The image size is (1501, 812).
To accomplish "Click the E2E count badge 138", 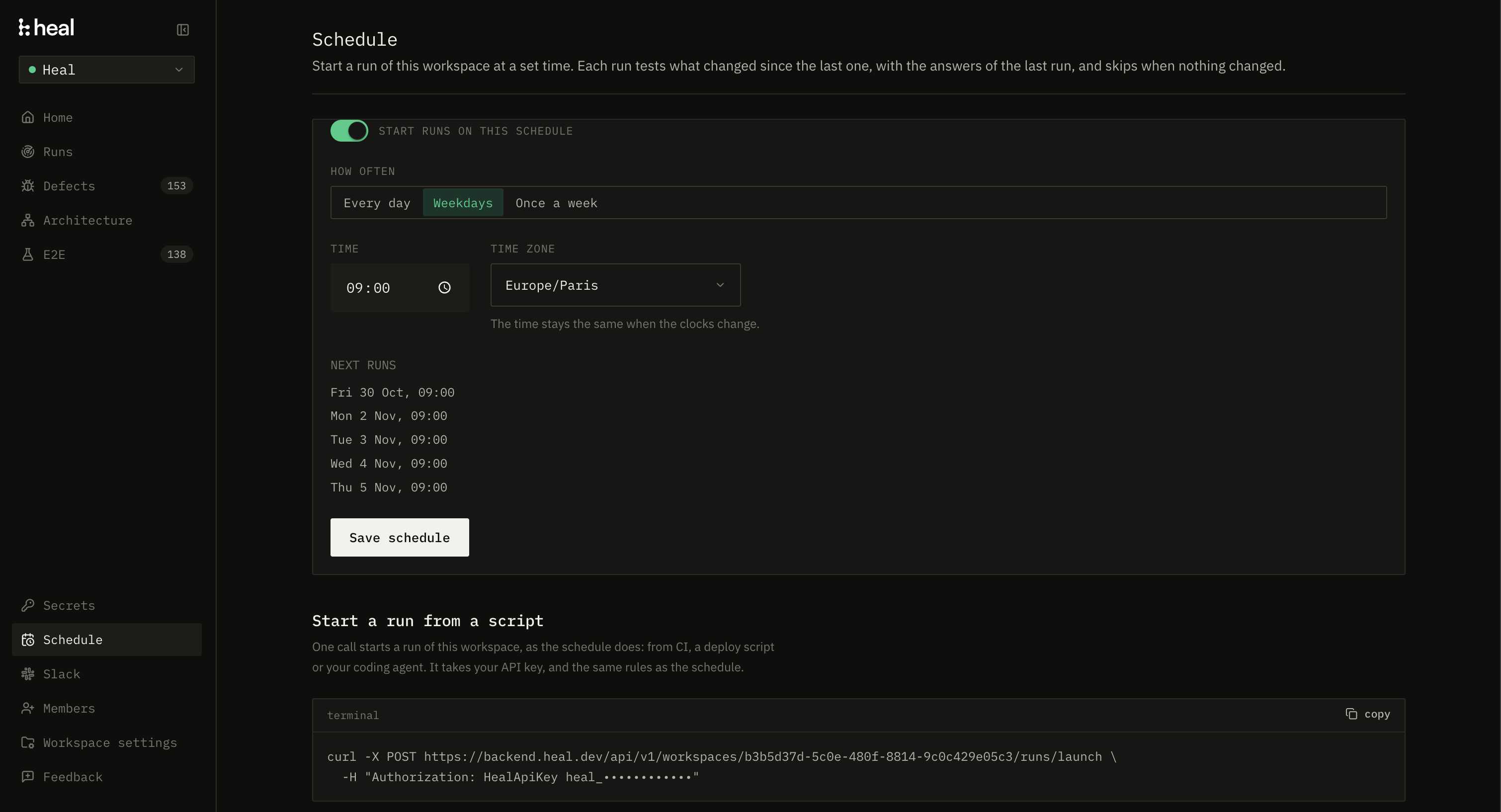I will (x=176, y=254).
